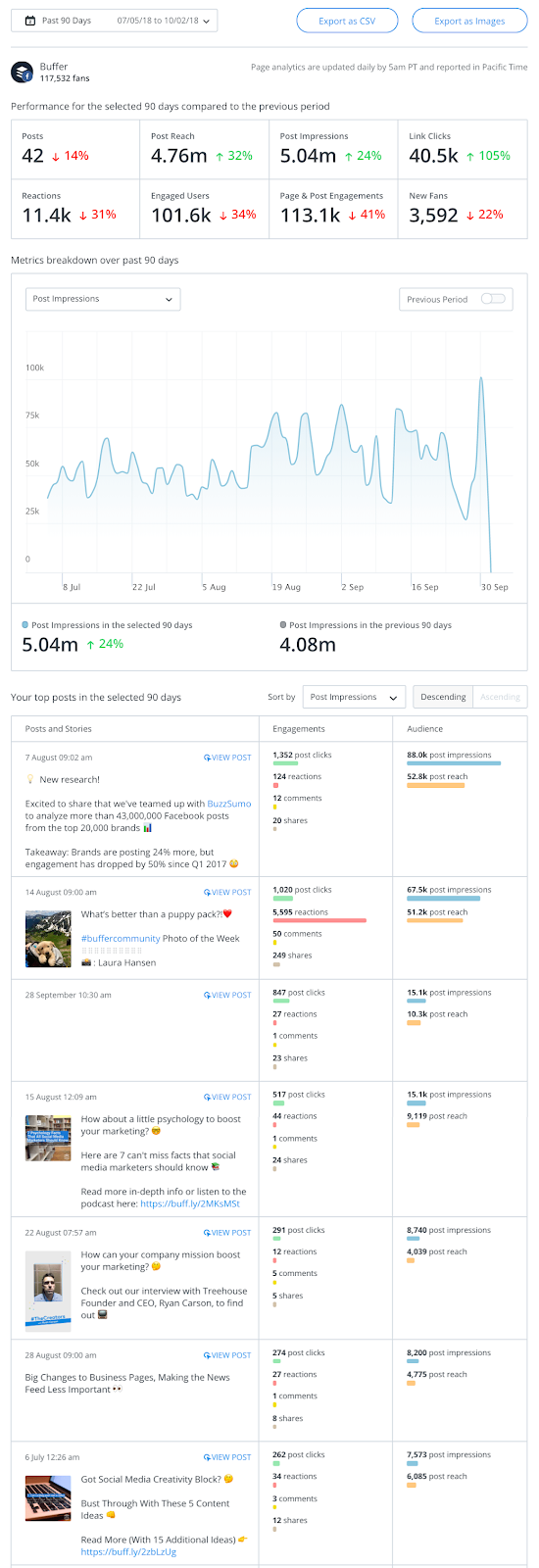Click the Post Impressions card showing 5.04m

pos(333,149)
